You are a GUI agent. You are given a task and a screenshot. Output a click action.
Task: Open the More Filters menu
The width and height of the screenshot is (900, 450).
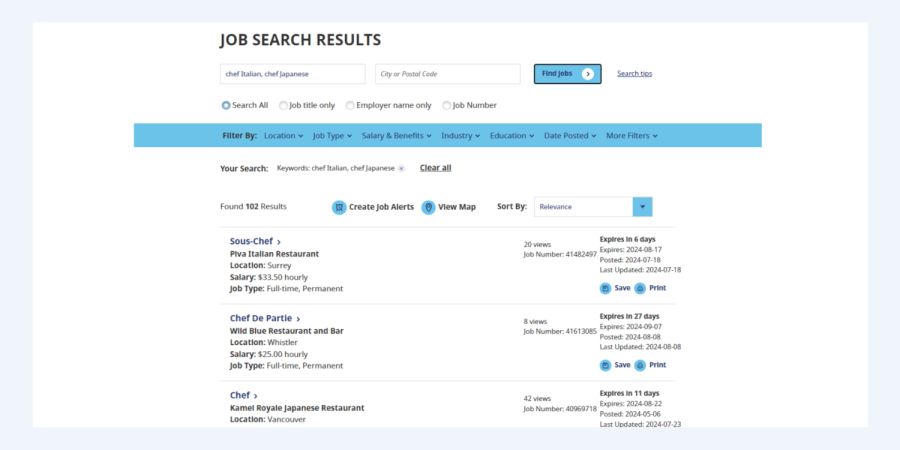(631, 136)
